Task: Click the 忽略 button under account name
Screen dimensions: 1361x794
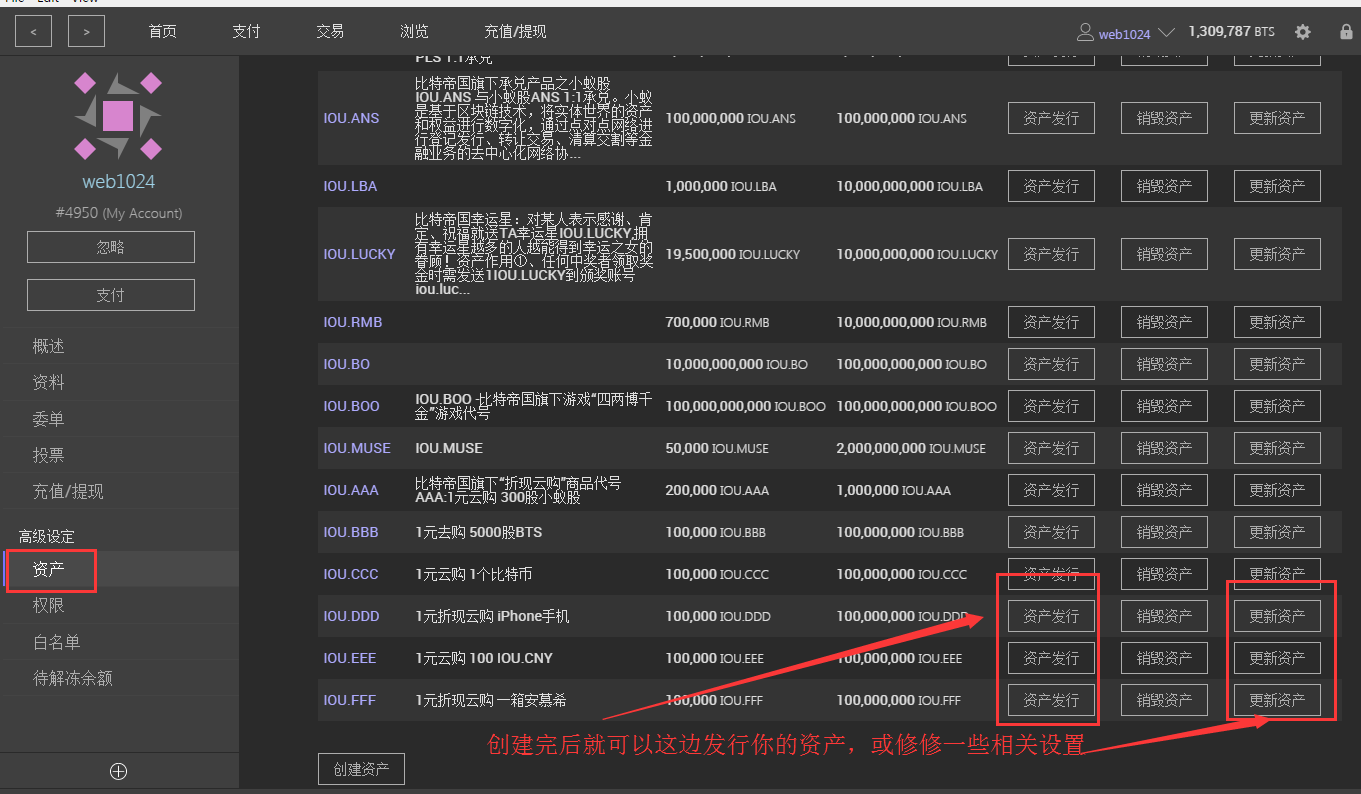Action: tap(110, 247)
